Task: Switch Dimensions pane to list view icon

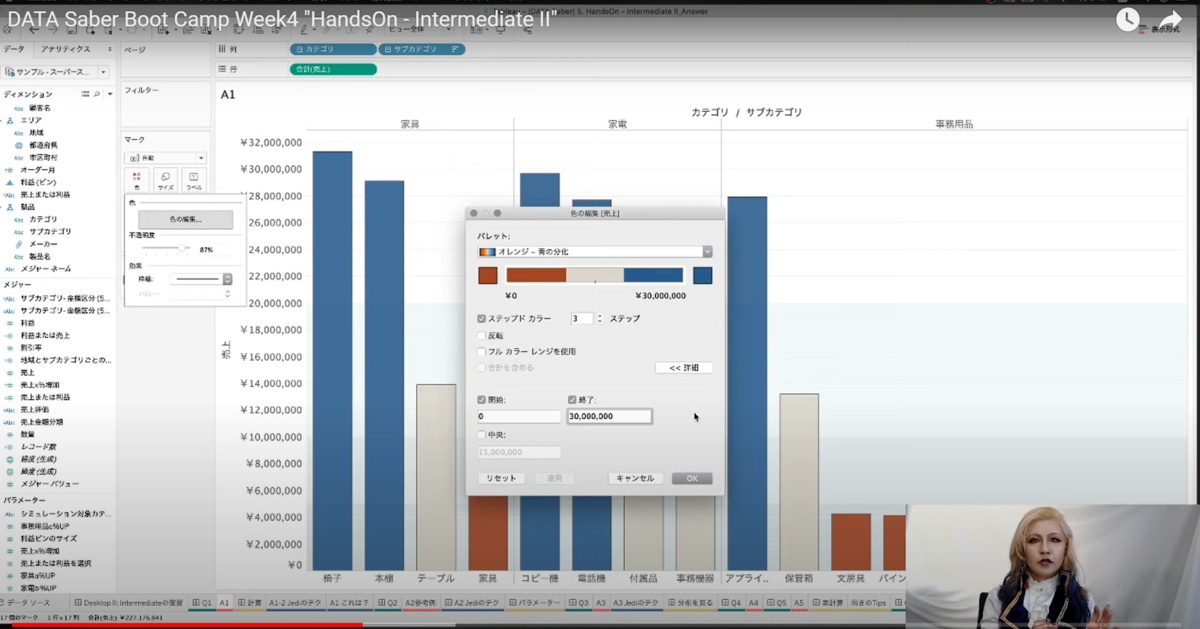Action: [x=86, y=94]
